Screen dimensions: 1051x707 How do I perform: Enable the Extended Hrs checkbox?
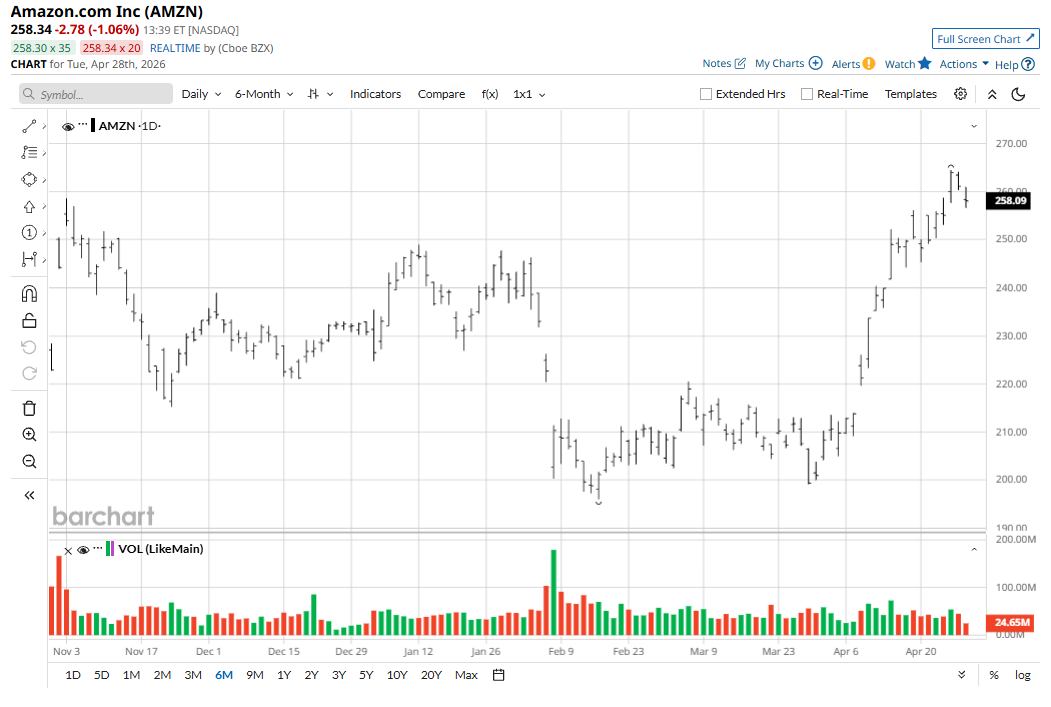coord(706,94)
